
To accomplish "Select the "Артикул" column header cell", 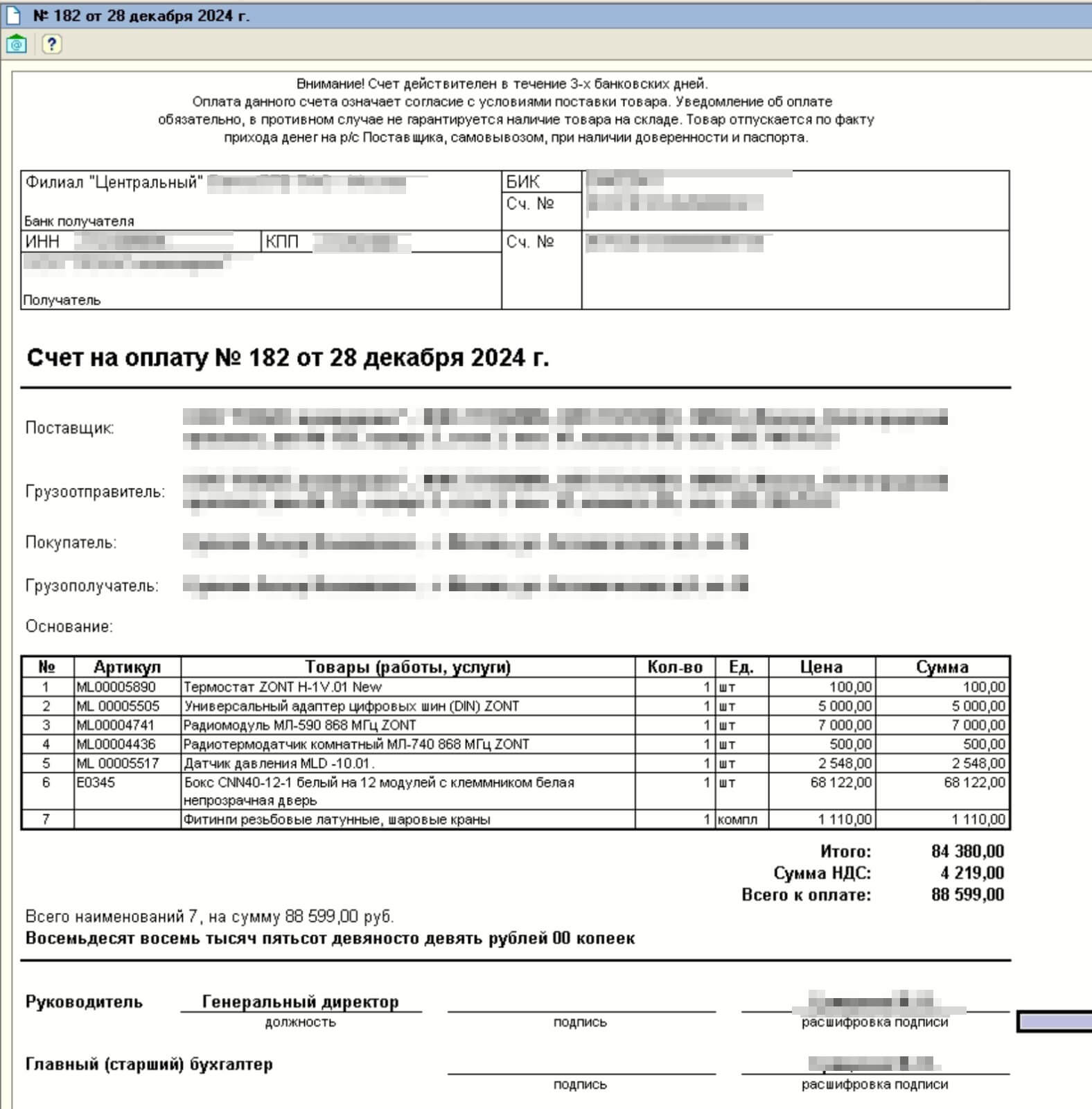I will click(127, 667).
